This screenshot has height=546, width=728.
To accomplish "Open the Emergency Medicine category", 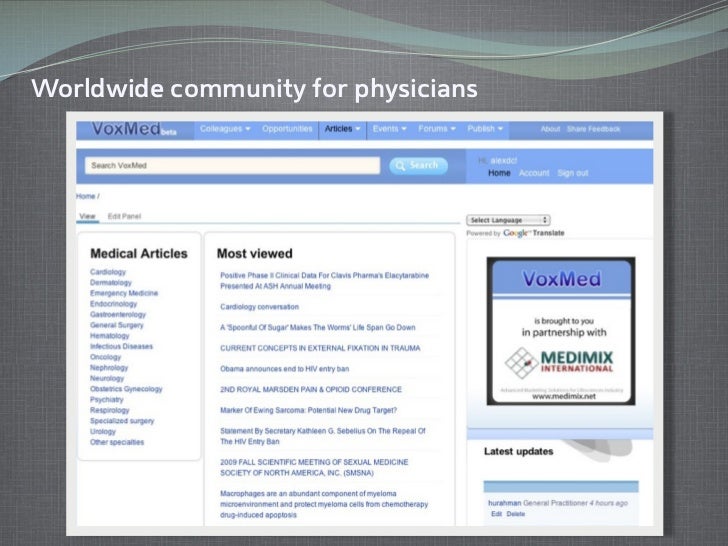I will tap(124, 293).
